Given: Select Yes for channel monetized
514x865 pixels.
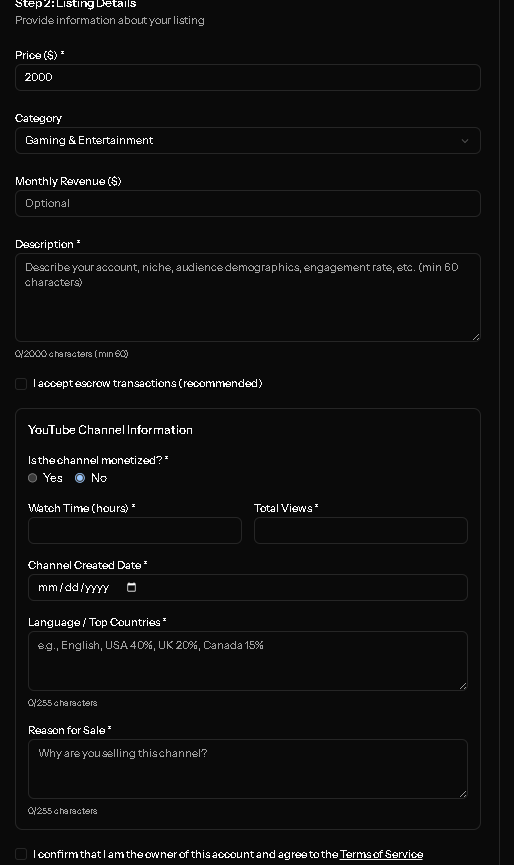Looking at the screenshot, I should (x=33, y=478).
